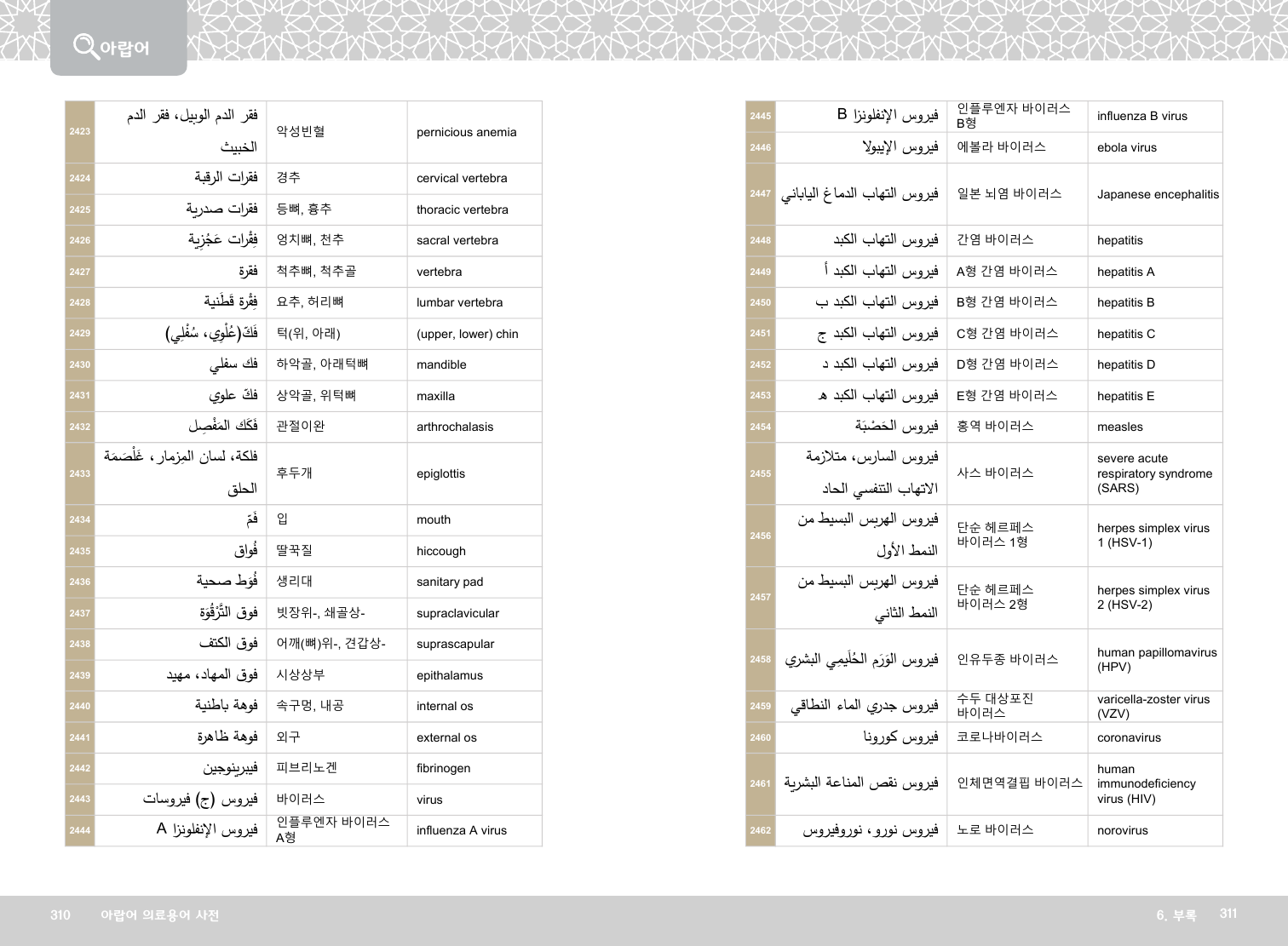Select the 'sanitary pad' entry text
This screenshot has height=946, width=1288.
pos(449,582)
